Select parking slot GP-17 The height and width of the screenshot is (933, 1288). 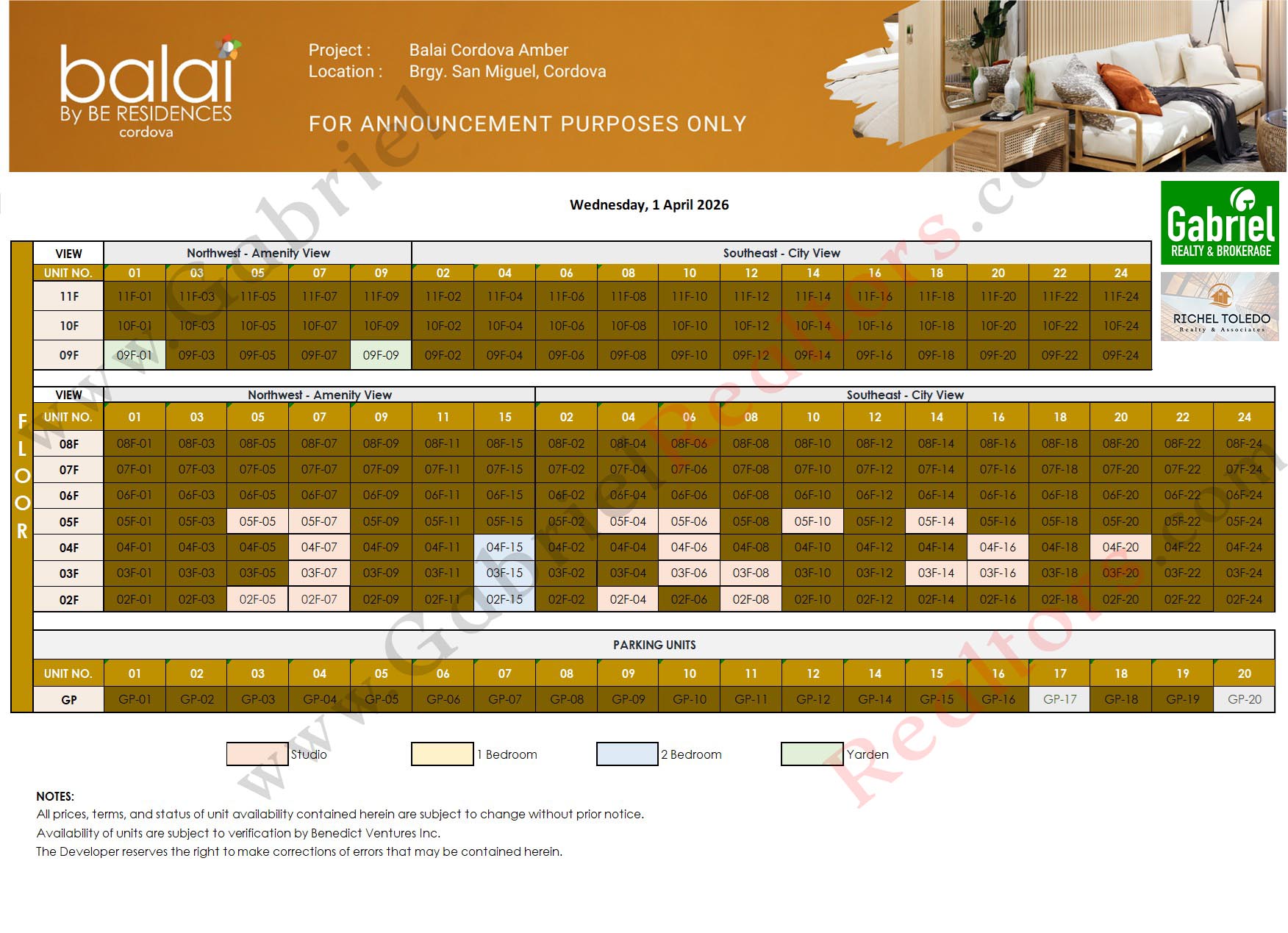click(1059, 699)
